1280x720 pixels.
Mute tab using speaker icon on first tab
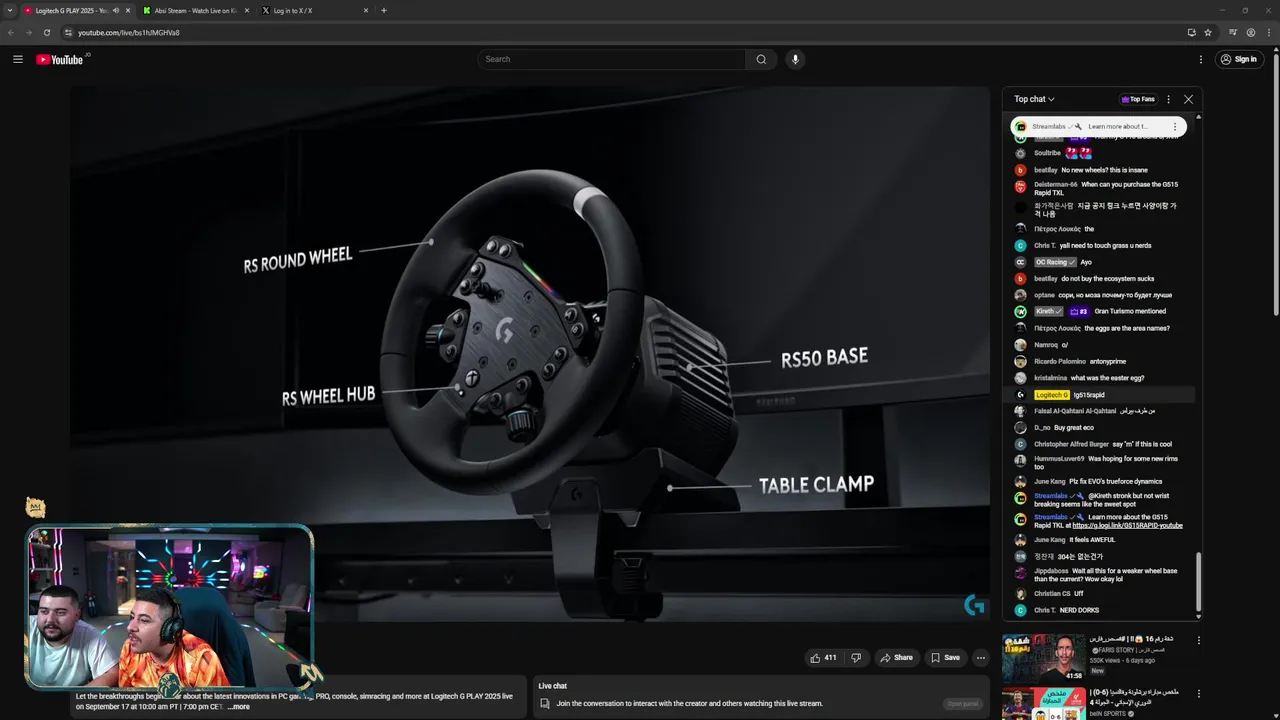coord(115,10)
